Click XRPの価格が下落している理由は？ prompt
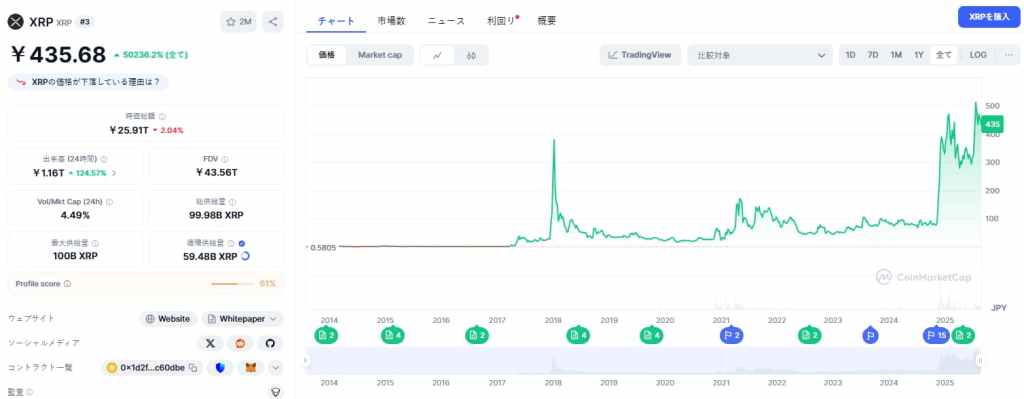 point(89,83)
